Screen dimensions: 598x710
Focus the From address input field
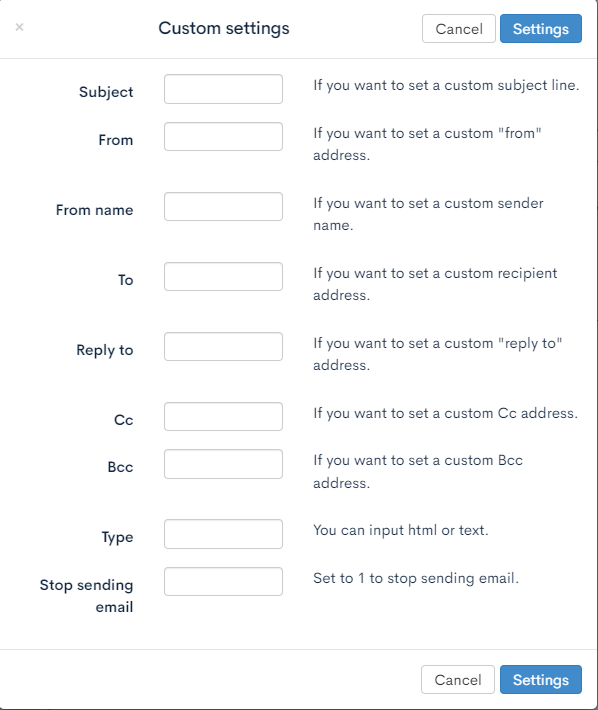tap(223, 136)
